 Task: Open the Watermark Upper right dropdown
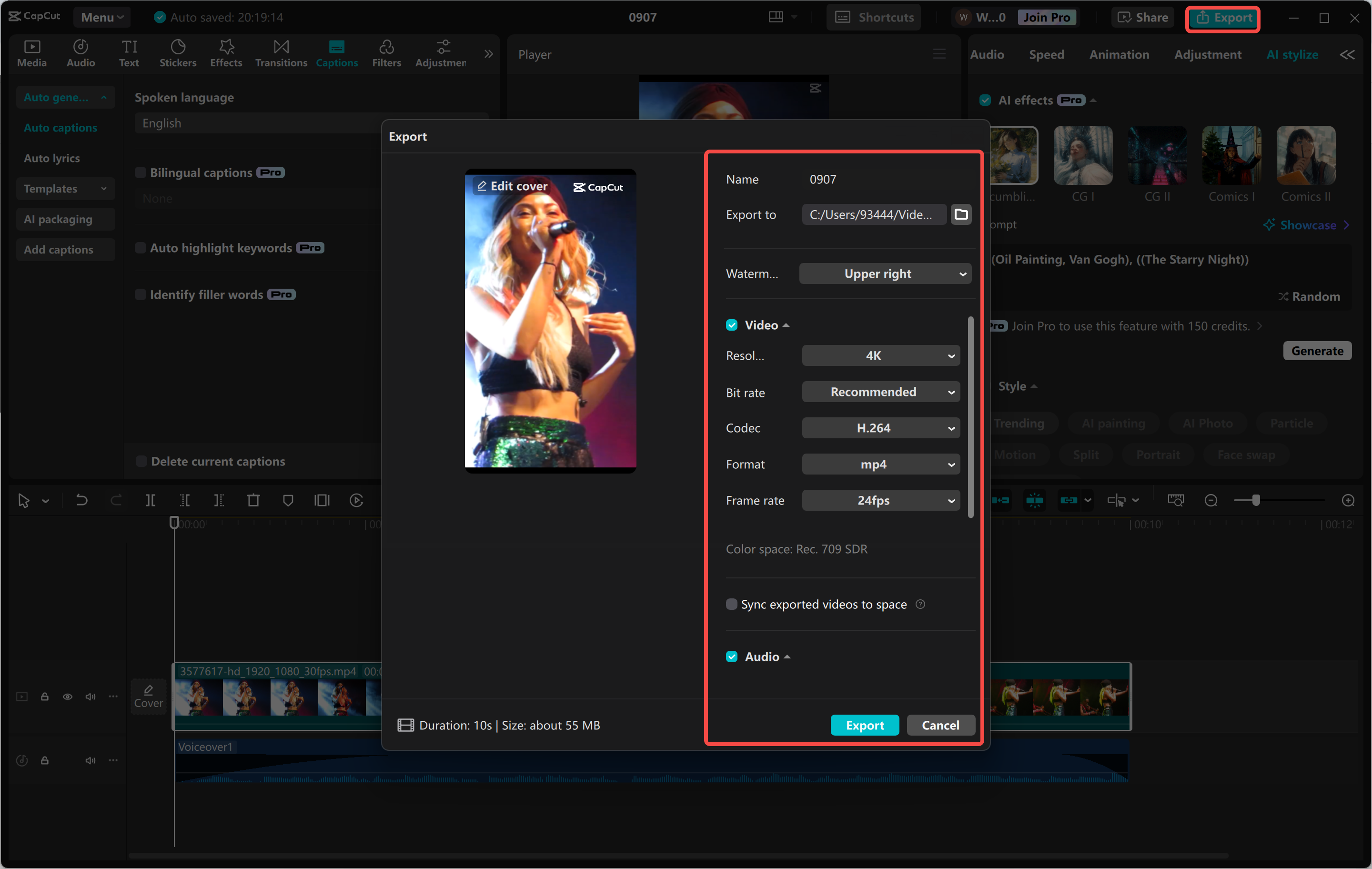pyautogui.click(x=885, y=273)
